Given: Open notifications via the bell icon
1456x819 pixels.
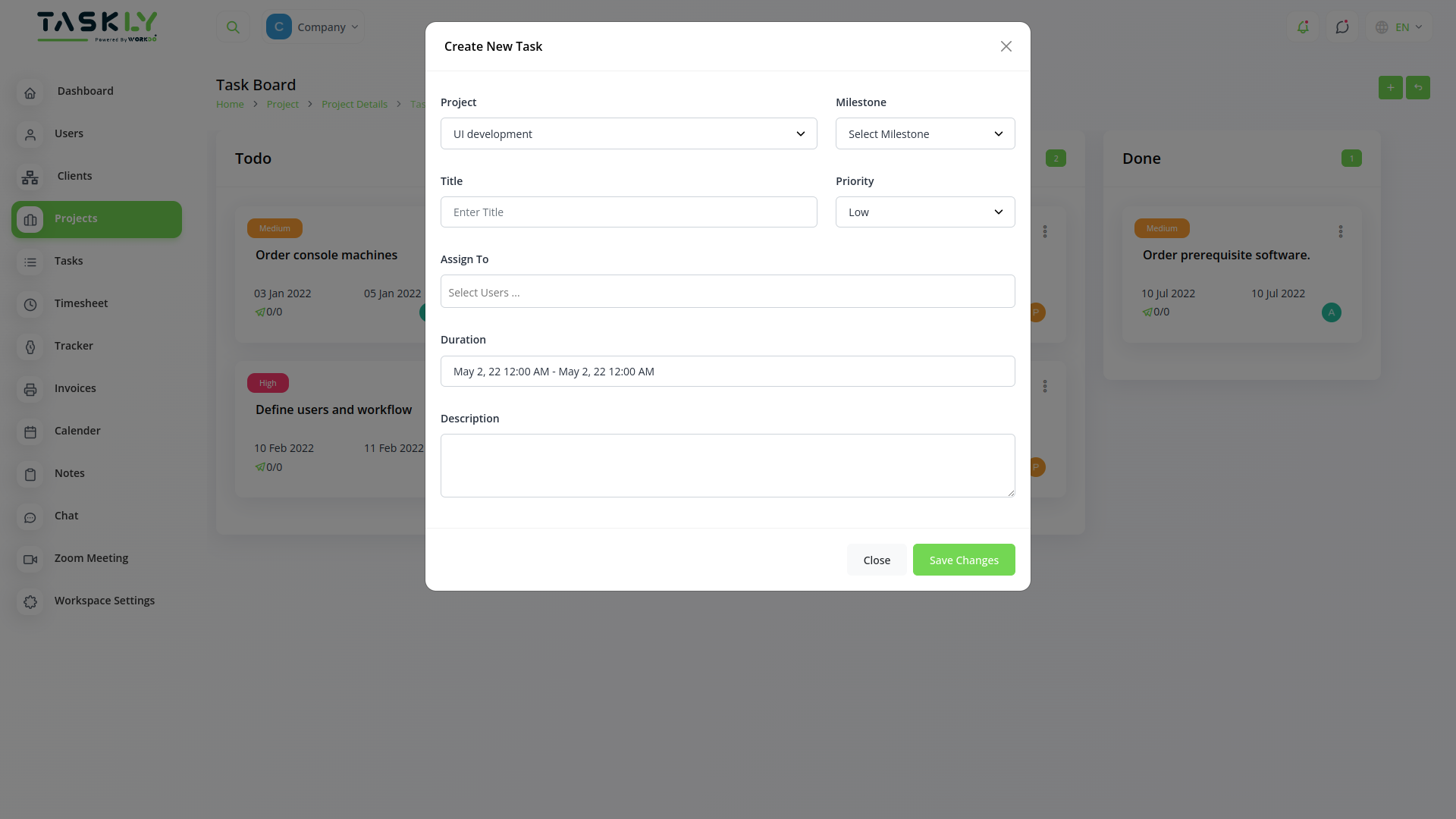Looking at the screenshot, I should pos(1303,27).
